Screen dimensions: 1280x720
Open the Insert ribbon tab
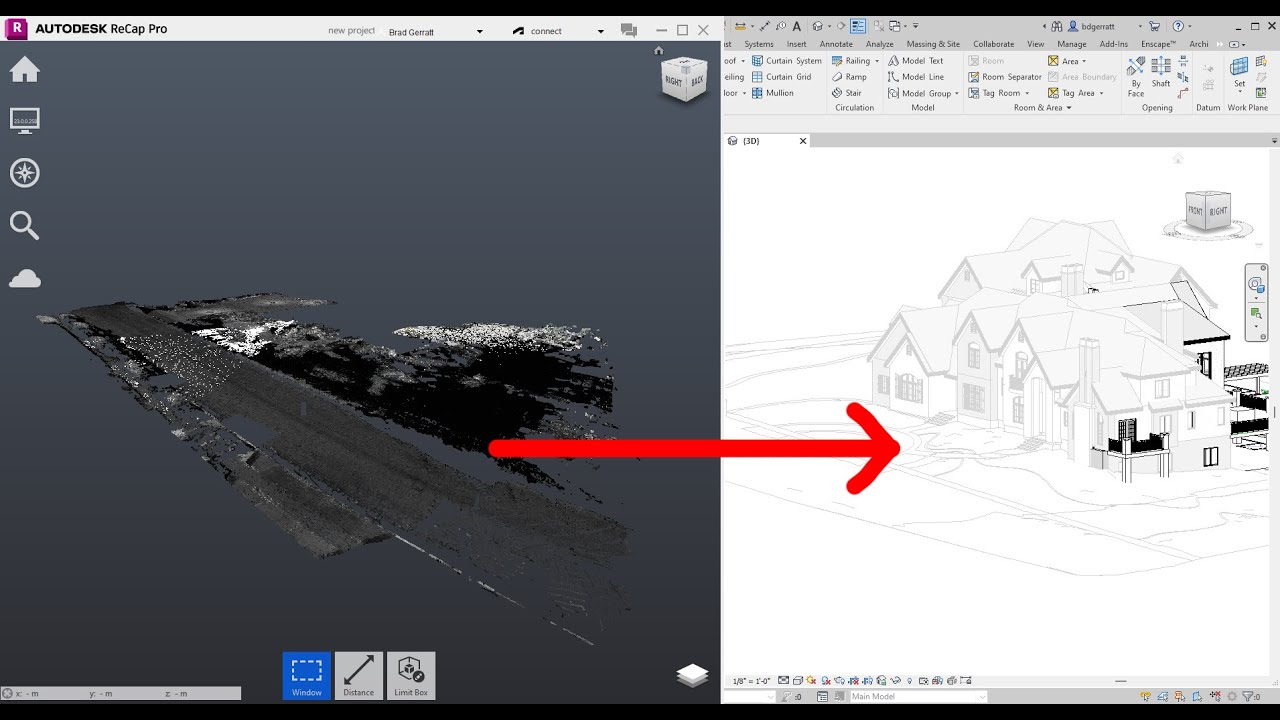[x=797, y=44]
